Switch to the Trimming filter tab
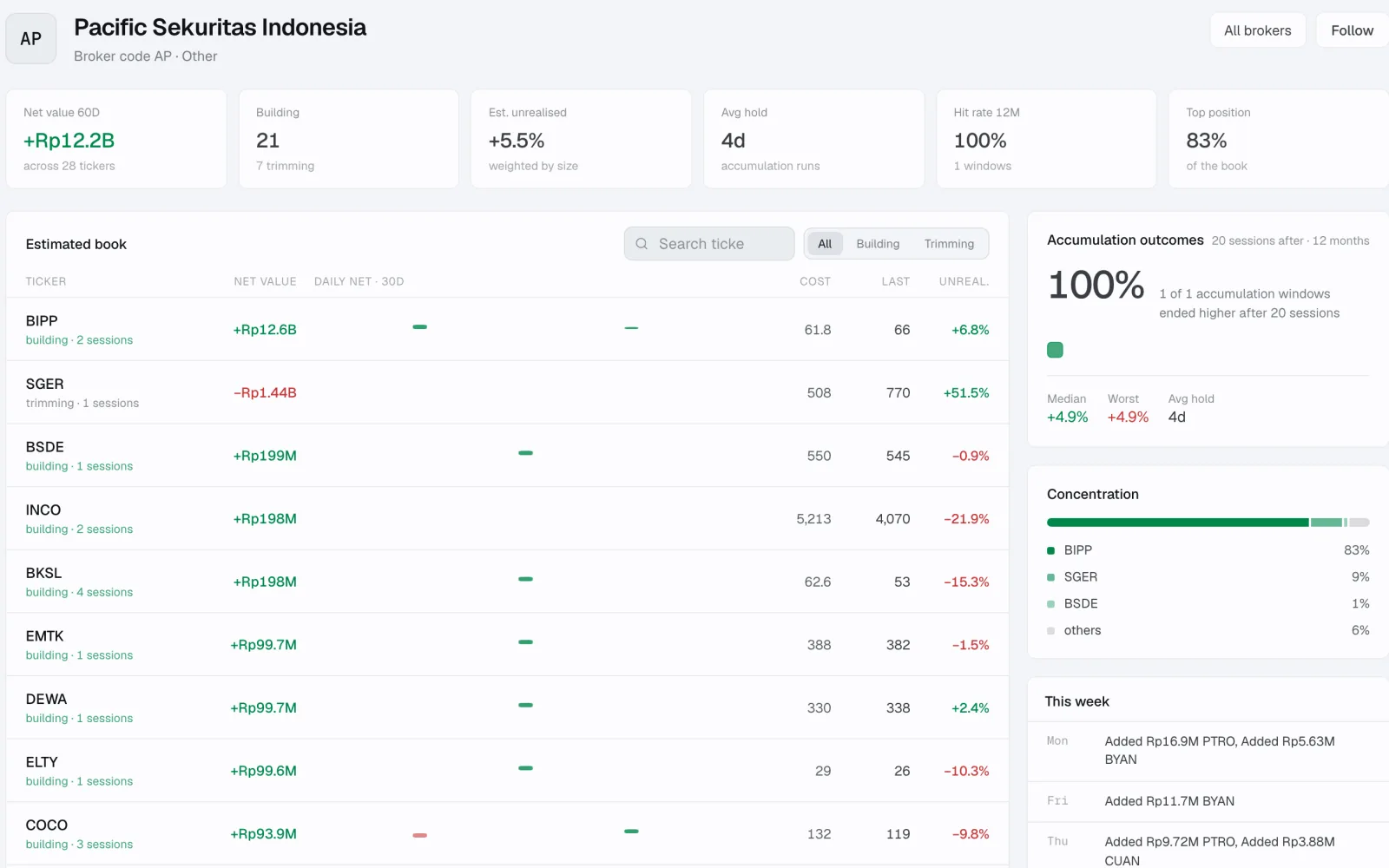1389x868 pixels. (949, 244)
